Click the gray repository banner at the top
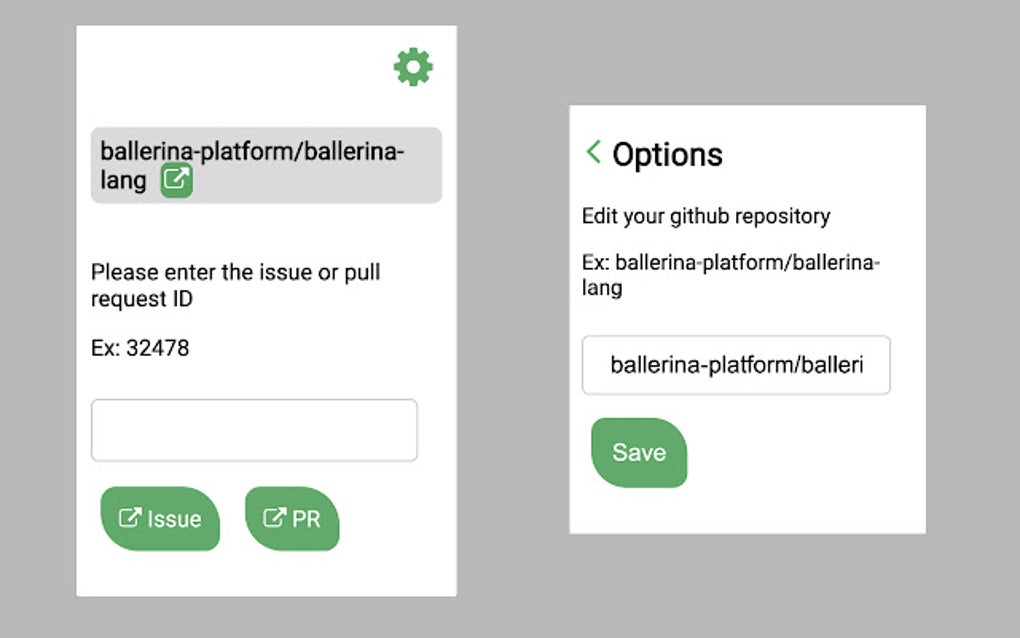This screenshot has width=1020, height=638. click(265, 166)
